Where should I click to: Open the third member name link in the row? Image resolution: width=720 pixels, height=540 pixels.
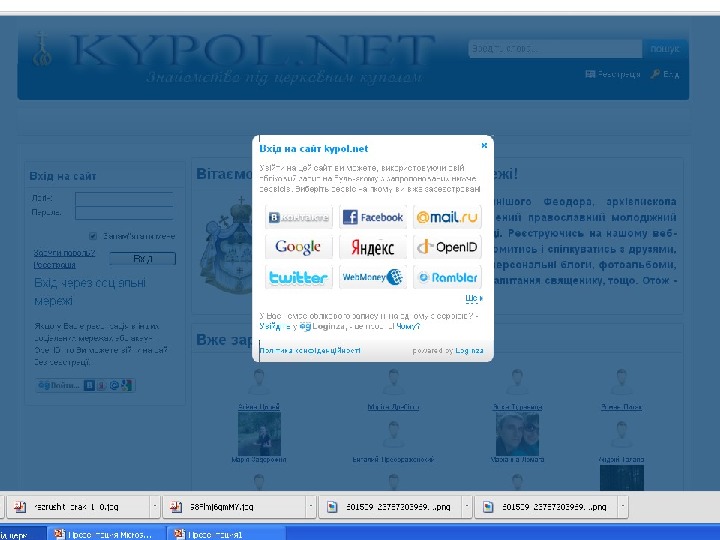pyautogui.click(x=517, y=407)
